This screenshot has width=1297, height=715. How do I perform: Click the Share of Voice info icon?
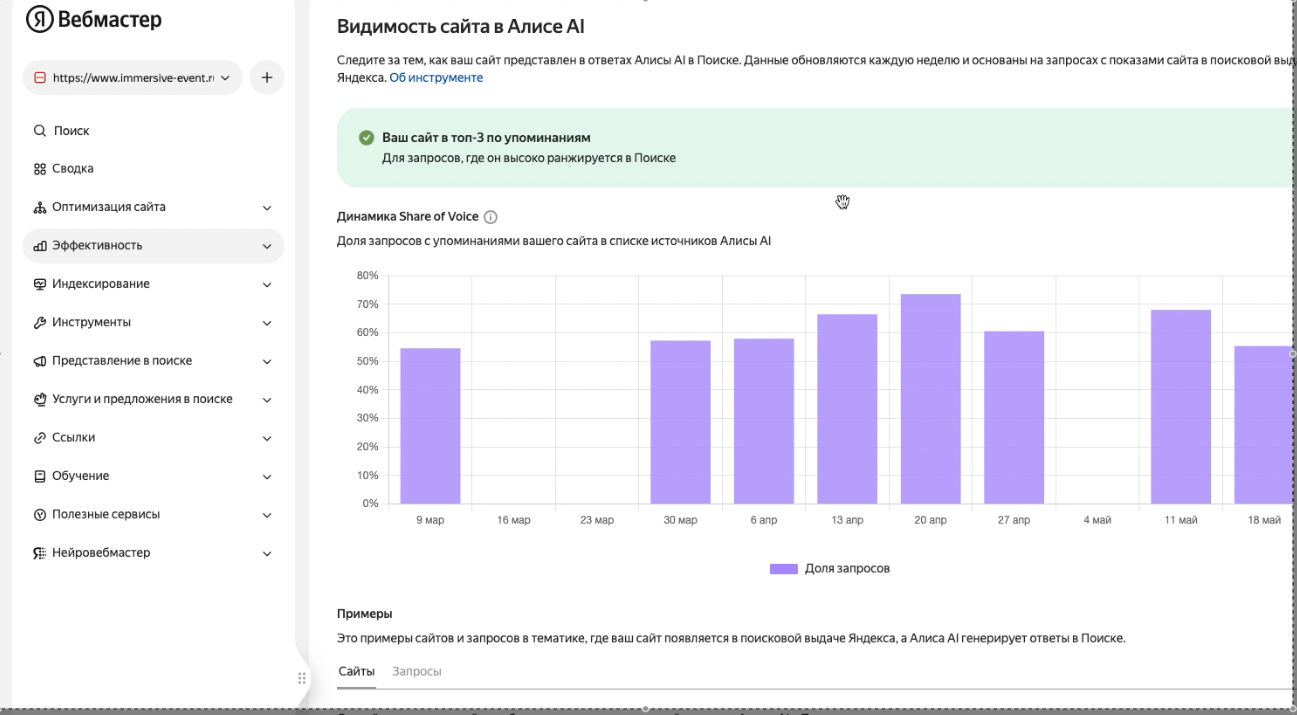(491, 218)
